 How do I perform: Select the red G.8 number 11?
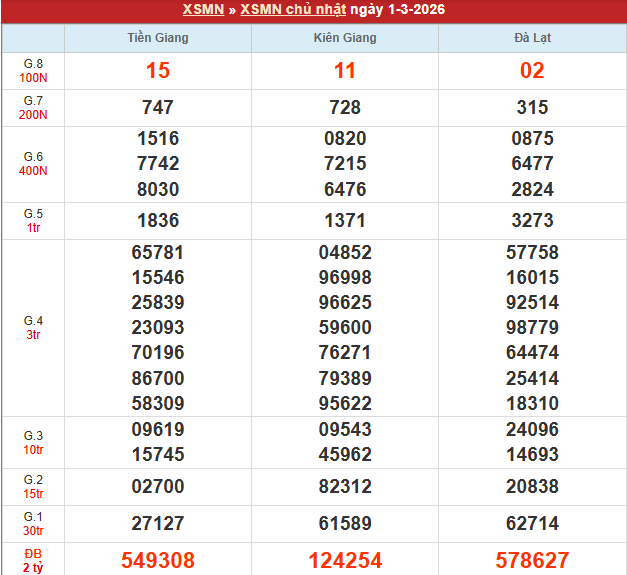[x=345, y=71]
